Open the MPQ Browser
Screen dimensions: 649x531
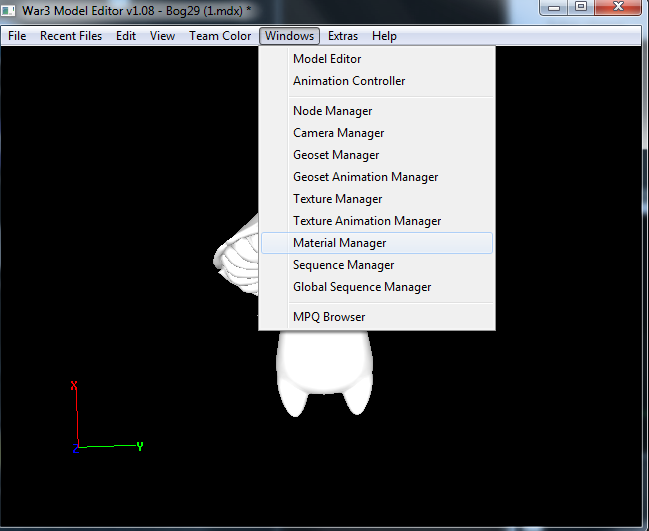point(377,317)
